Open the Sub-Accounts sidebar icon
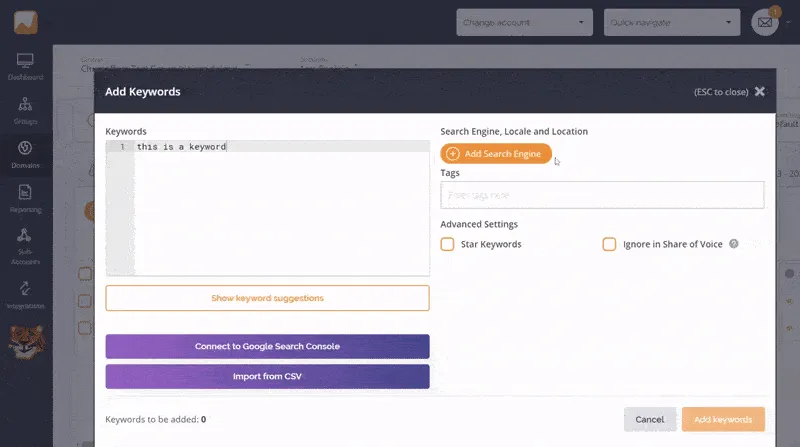The width and height of the screenshot is (800, 447). point(25,242)
